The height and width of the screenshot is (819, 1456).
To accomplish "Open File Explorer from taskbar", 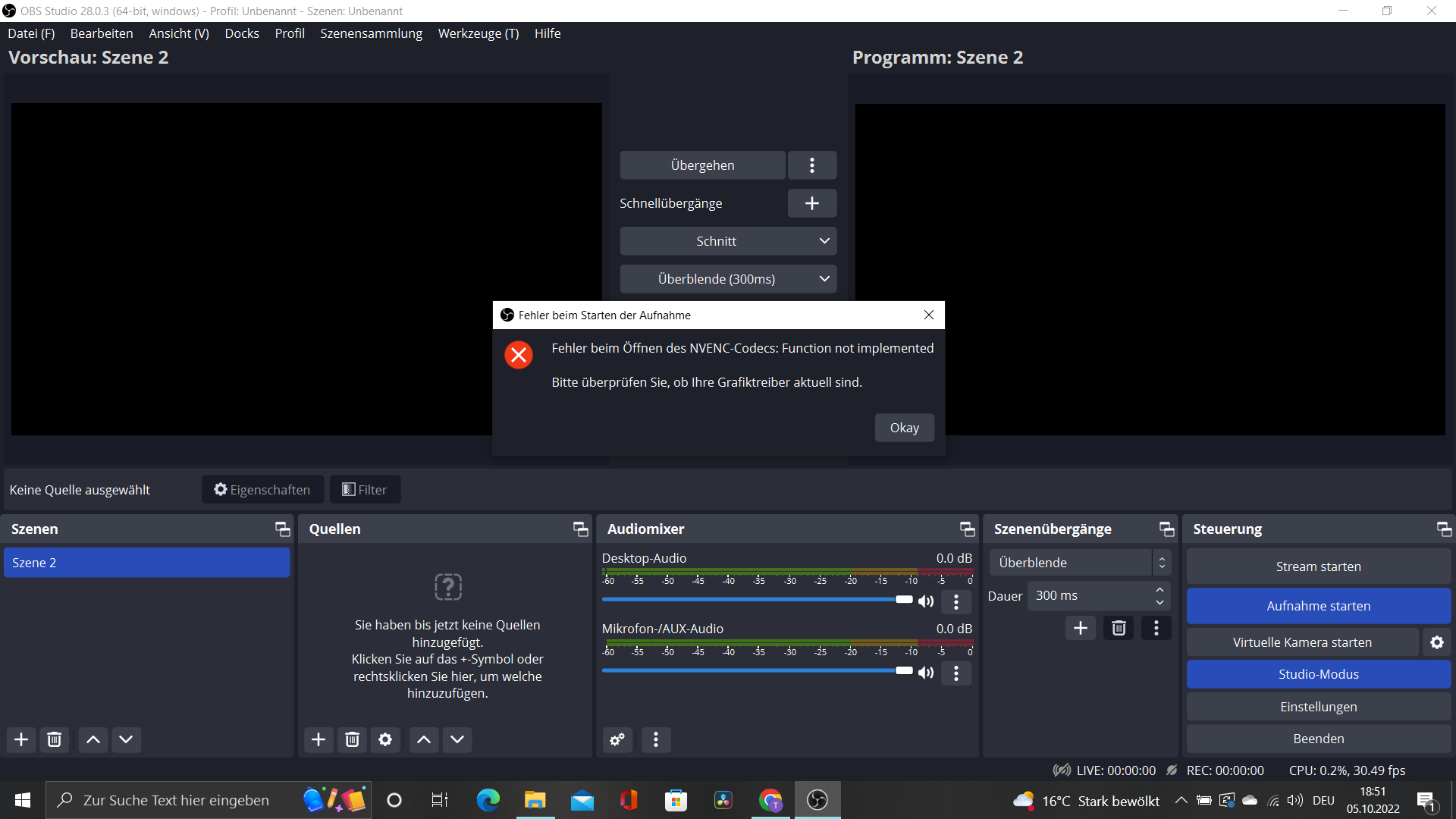I will [x=535, y=800].
